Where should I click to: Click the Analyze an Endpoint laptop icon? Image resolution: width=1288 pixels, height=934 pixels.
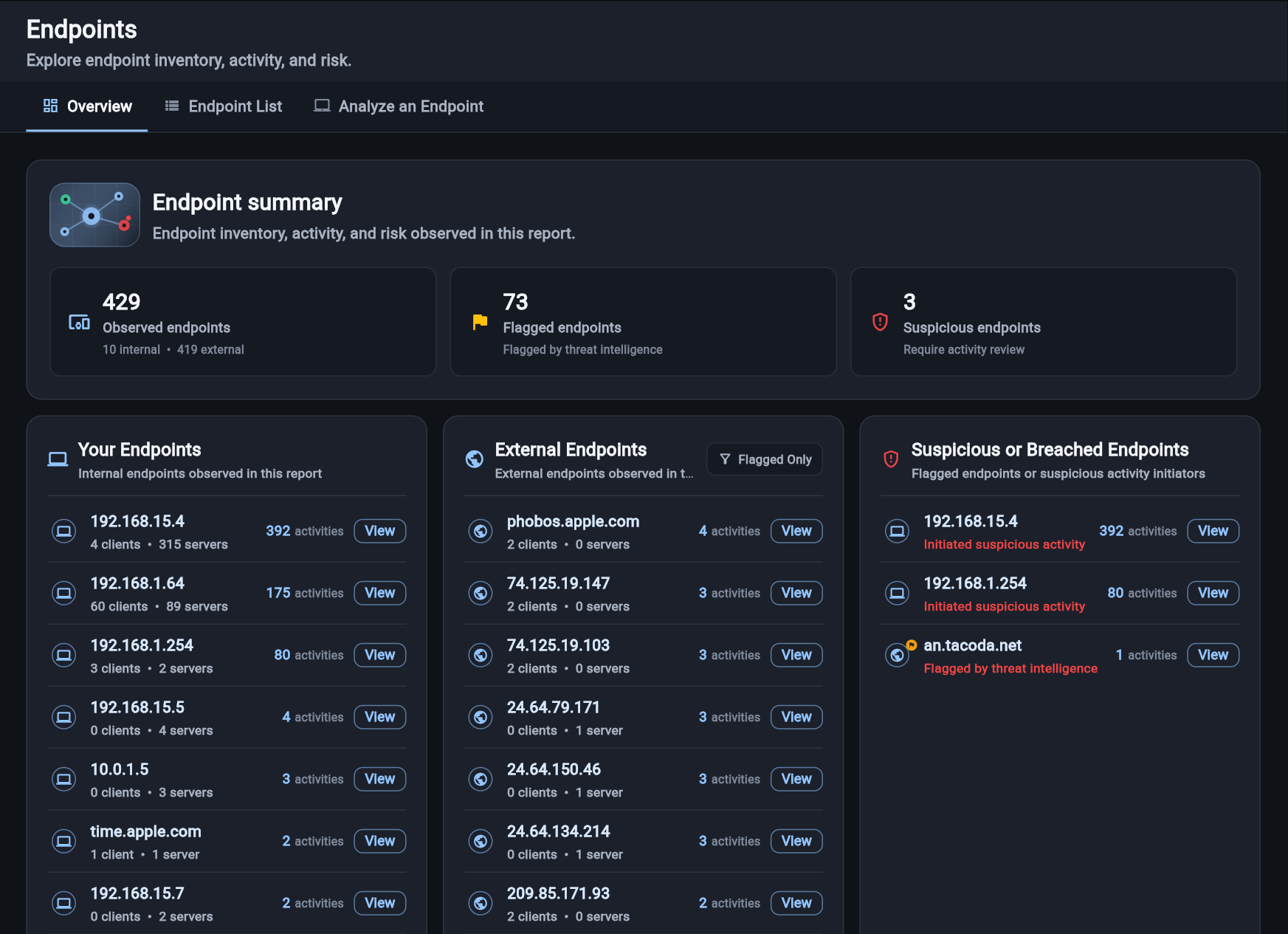[x=322, y=106]
